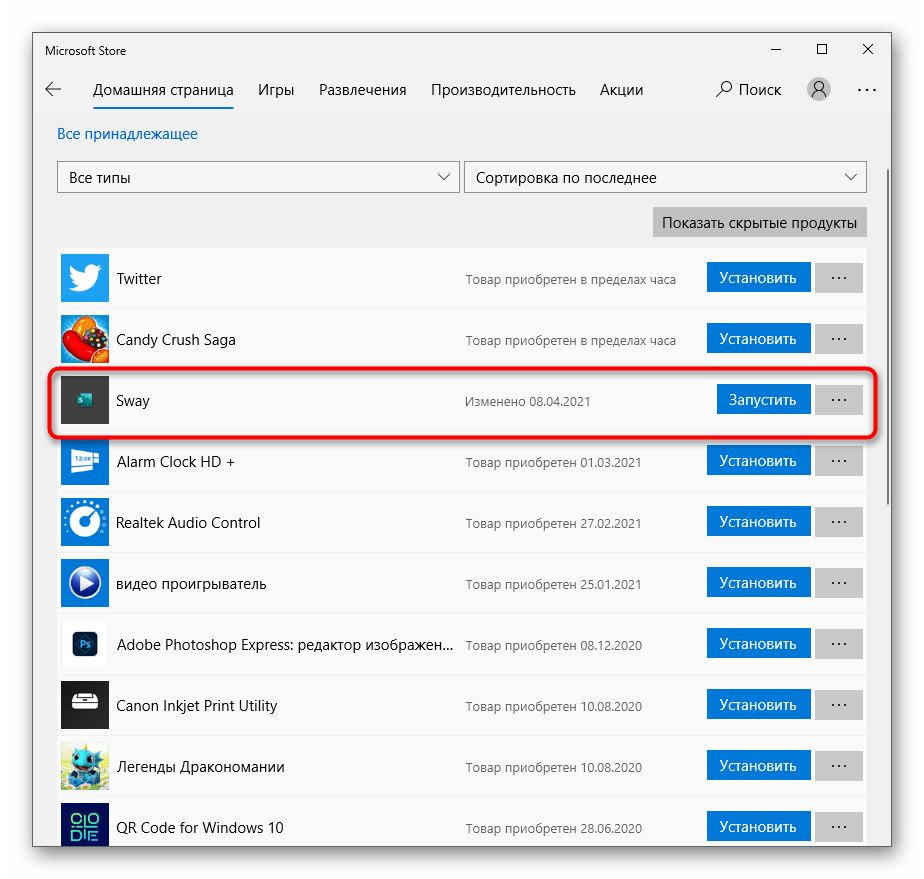This screenshot has width=924, height=879.
Task: Switch to Производительность tab
Action: (503, 90)
